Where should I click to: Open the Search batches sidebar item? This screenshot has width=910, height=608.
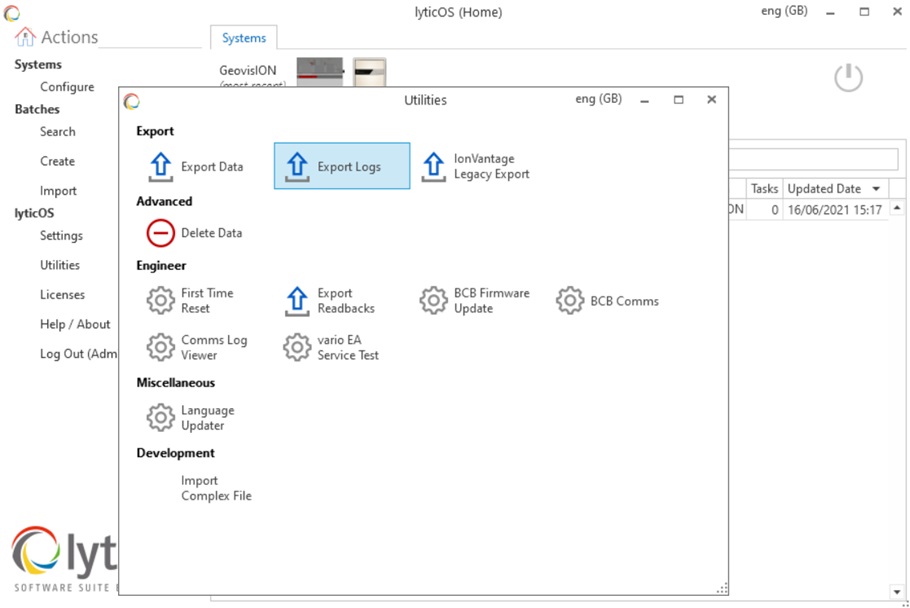(57, 131)
